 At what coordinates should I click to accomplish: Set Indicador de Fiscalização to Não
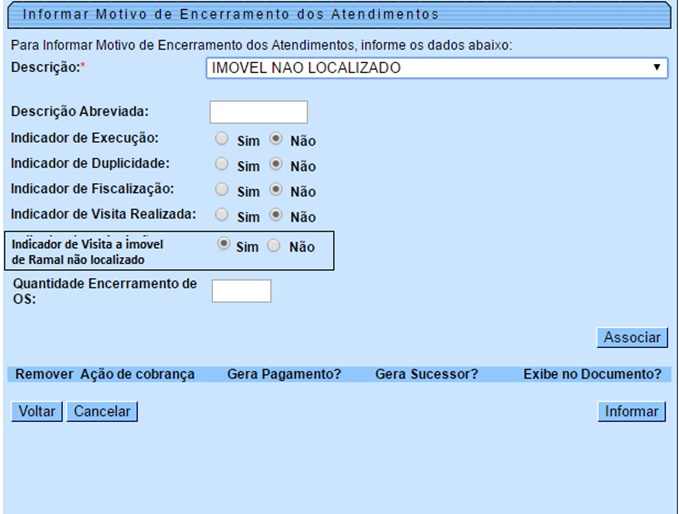tap(277, 189)
